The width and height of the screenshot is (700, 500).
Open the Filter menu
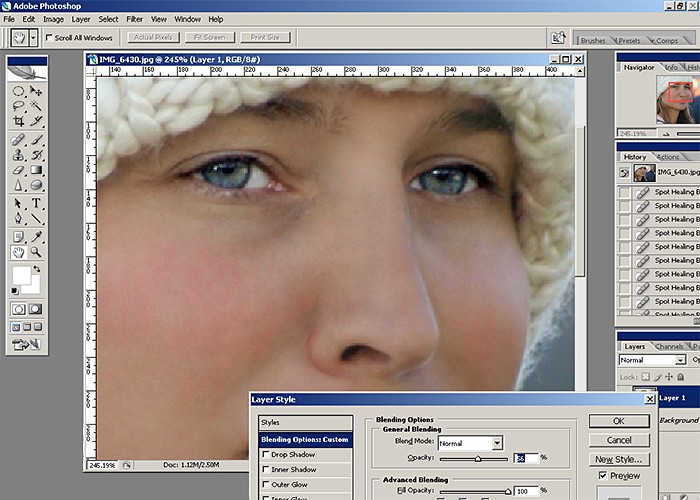134,19
